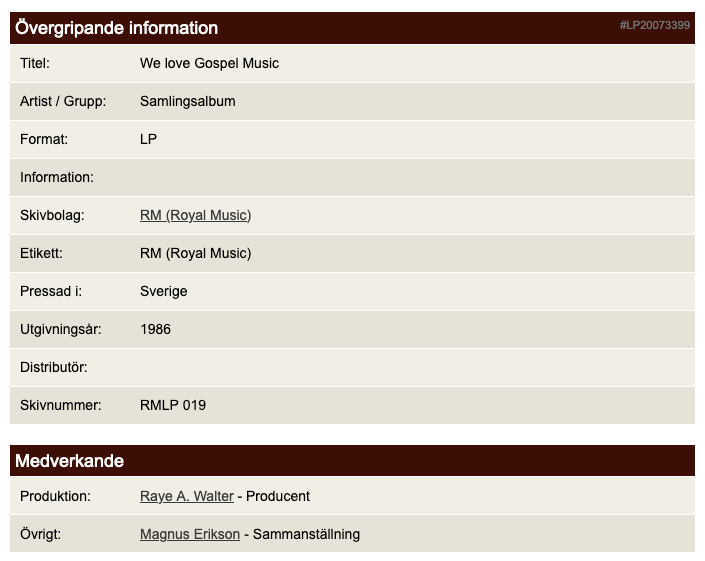
Task: Click the record ID #LP20073399
Action: click(x=654, y=25)
